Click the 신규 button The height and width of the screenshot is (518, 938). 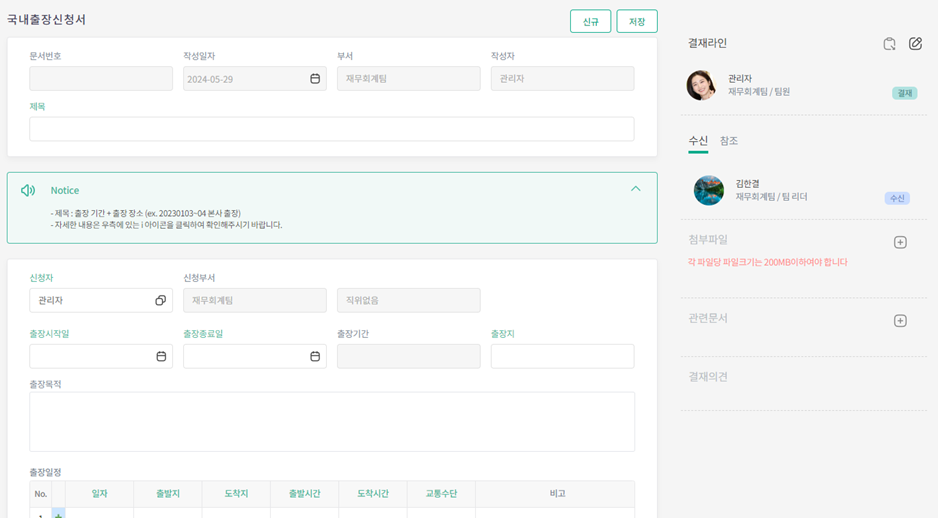pos(590,21)
